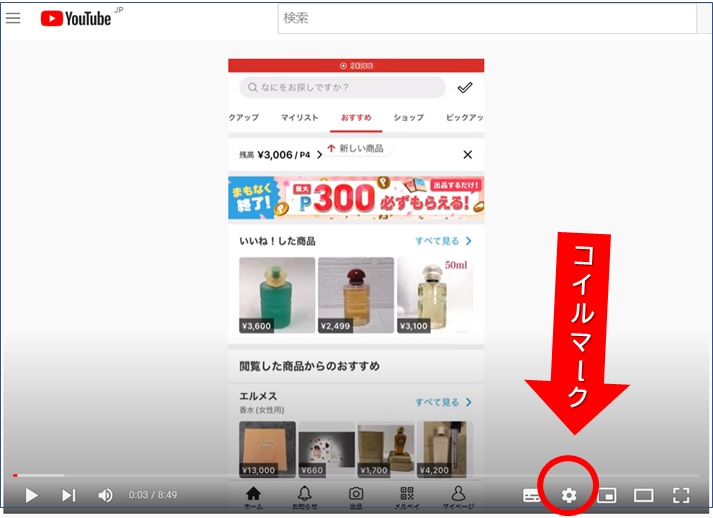
Task: Open the YouTube hamburger guide menu
Action: (13, 18)
